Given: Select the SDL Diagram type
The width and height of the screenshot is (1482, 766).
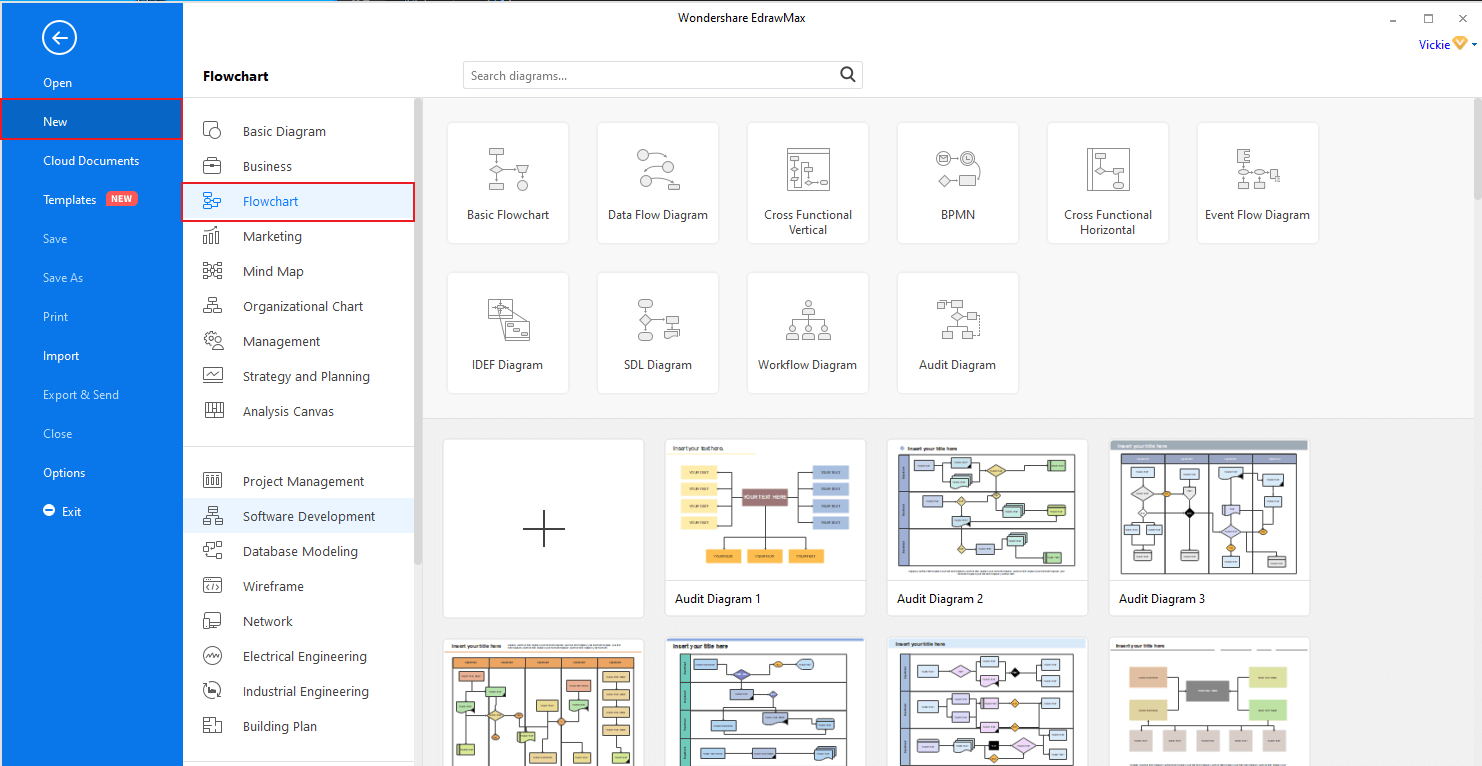Looking at the screenshot, I should pyautogui.click(x=658, y=333).
